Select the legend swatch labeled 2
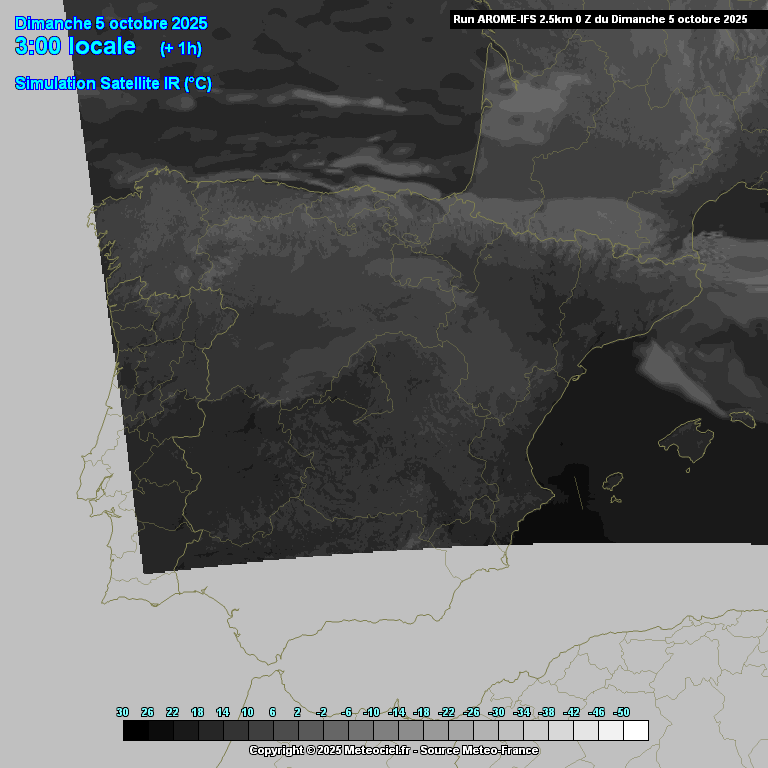 pyautogui.click(x=311, y=731)
